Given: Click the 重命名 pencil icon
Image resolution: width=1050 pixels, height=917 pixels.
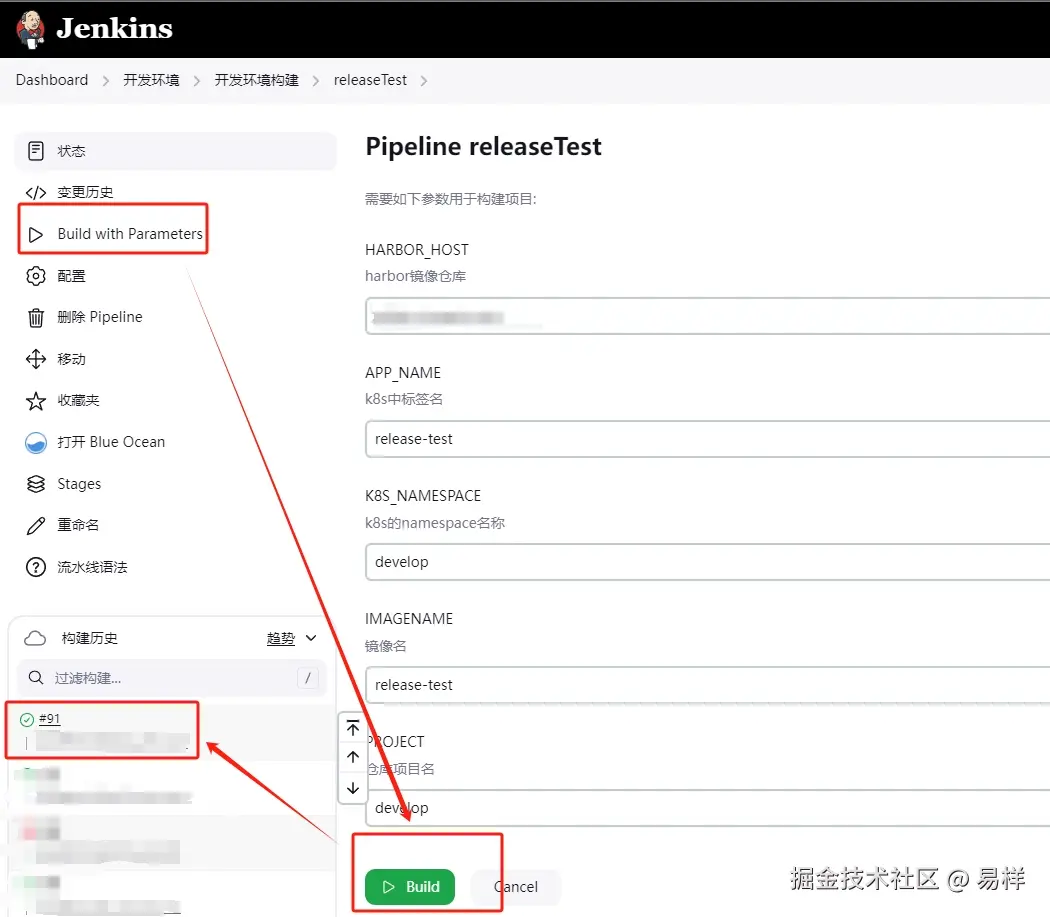Looking at the screenshot, I should click(x=35, y=526).
